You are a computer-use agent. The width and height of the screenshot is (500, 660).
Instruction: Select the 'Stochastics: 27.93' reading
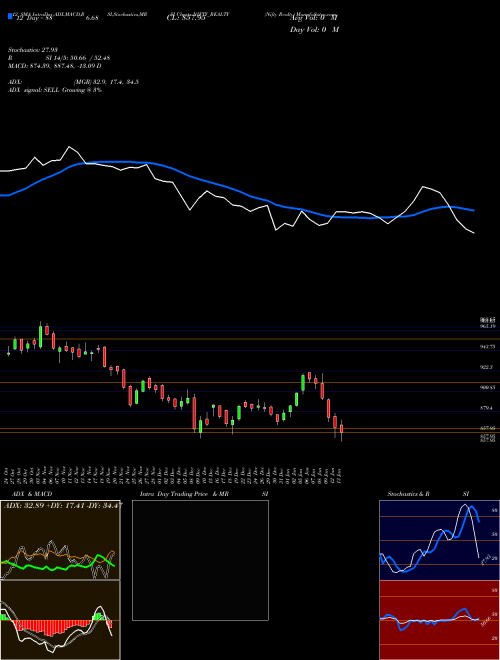(33, 50)
